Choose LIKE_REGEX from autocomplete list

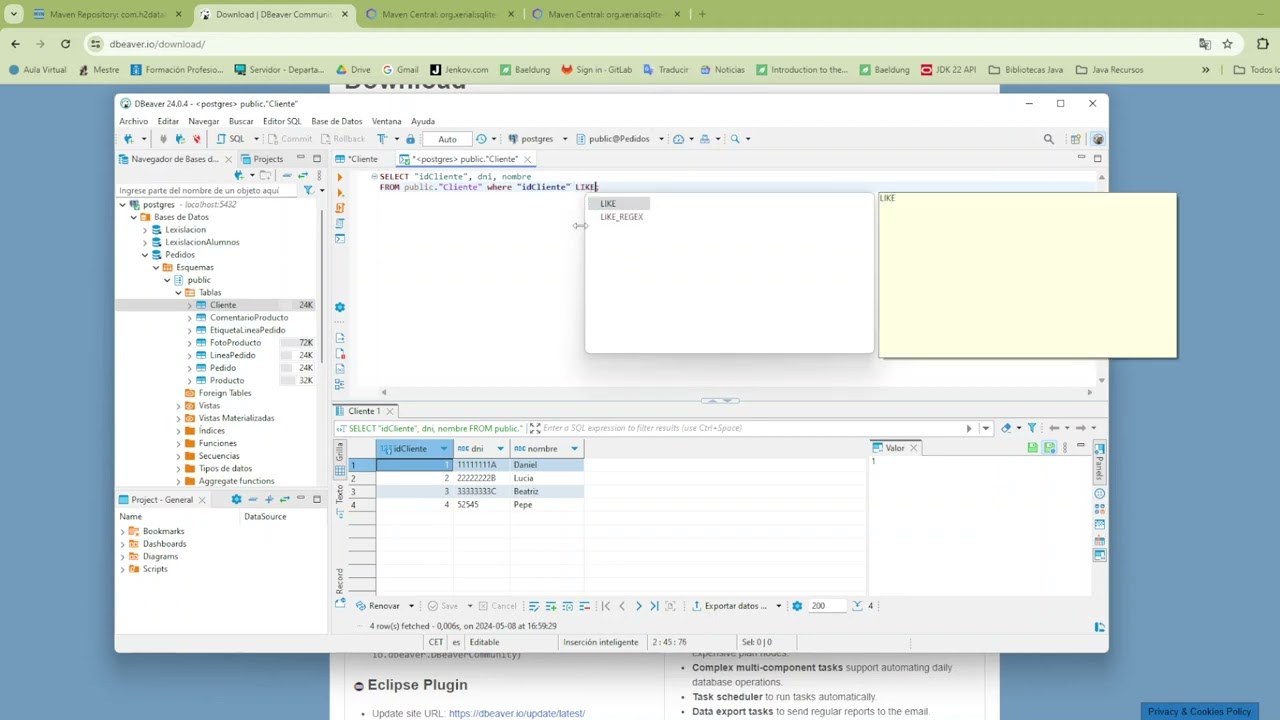(x=621, y=217)
